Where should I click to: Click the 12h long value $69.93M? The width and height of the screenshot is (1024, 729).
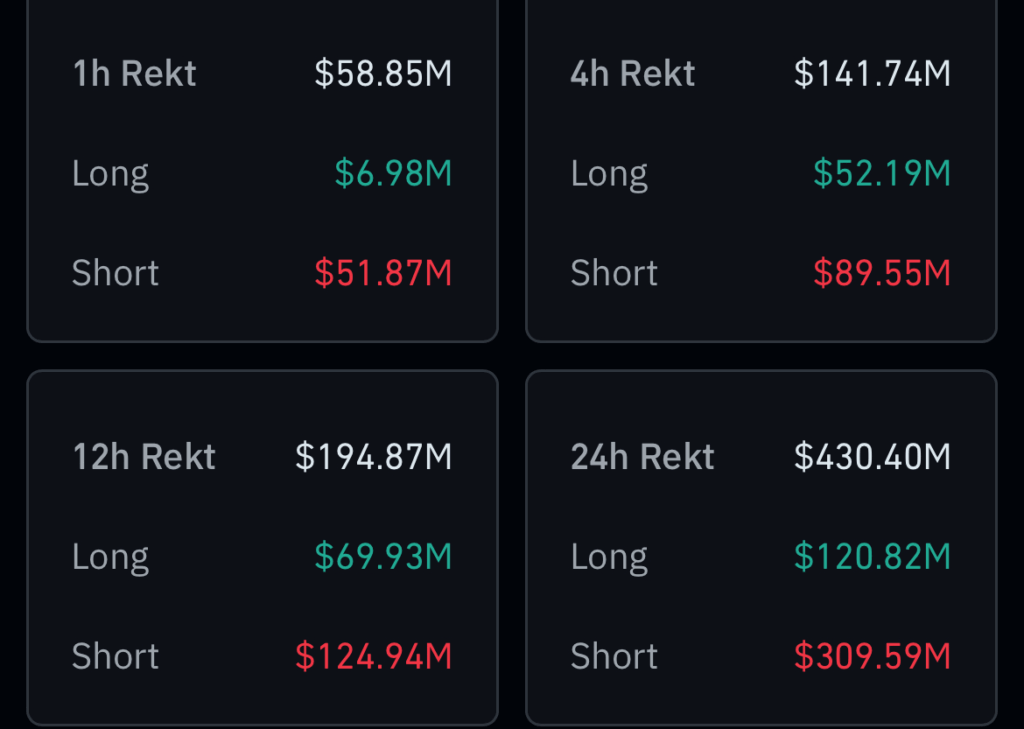click(383, 557)
